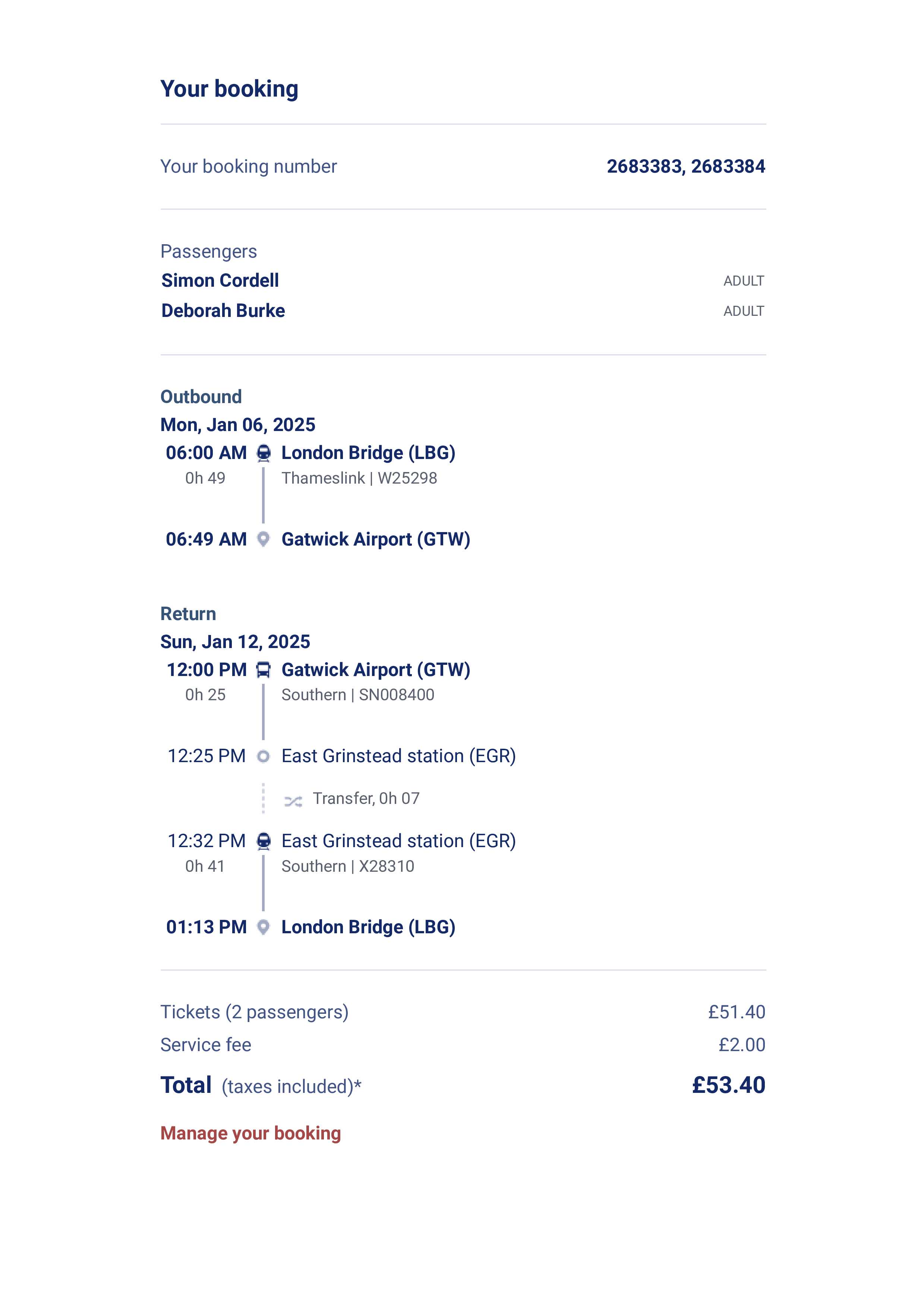Select passenger name Deborah Burke
The image size is (924, 1308).
pos(223,311)
